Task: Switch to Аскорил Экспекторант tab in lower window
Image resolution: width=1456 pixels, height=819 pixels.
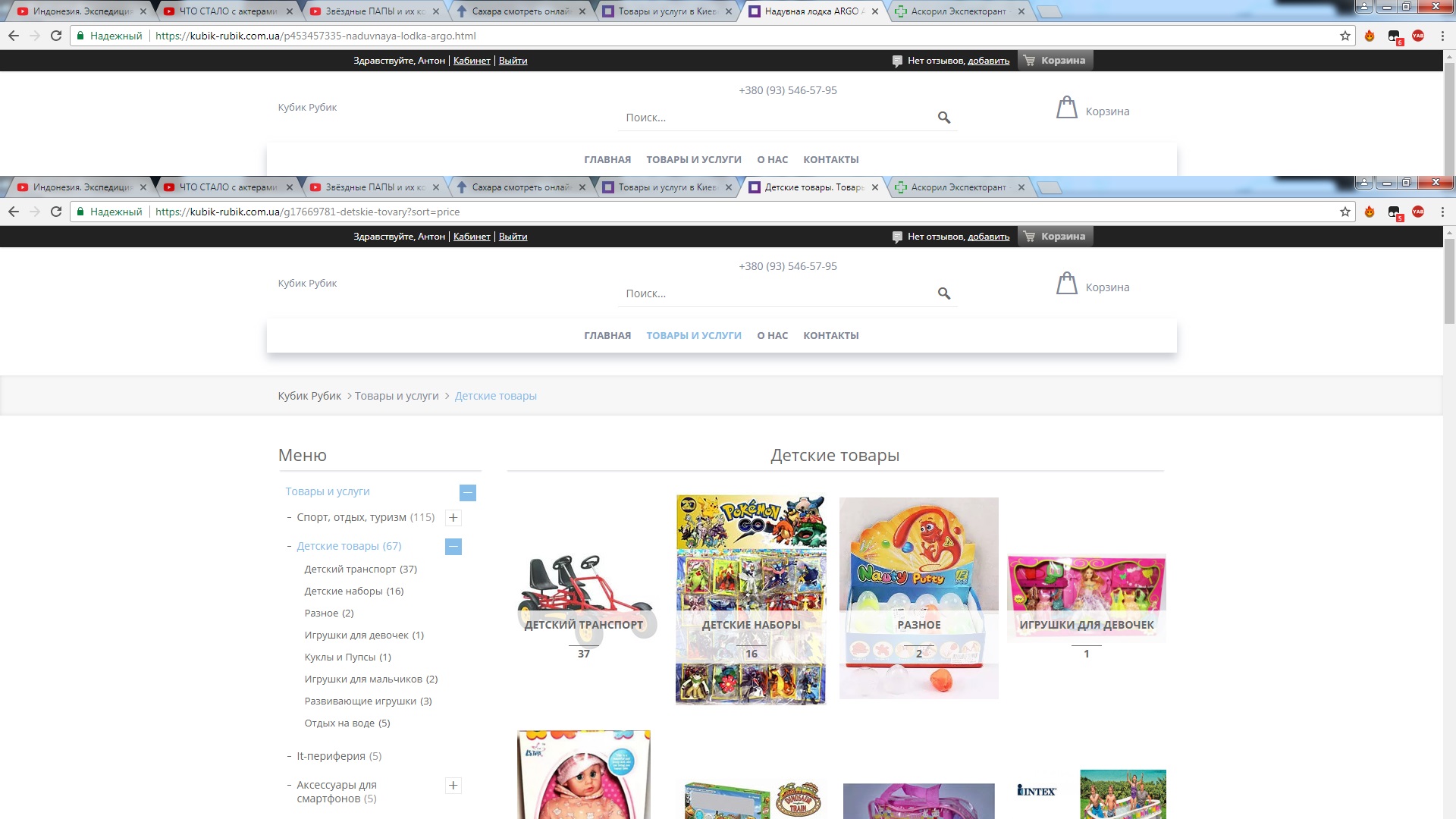Action: click(x=959, y=187)
